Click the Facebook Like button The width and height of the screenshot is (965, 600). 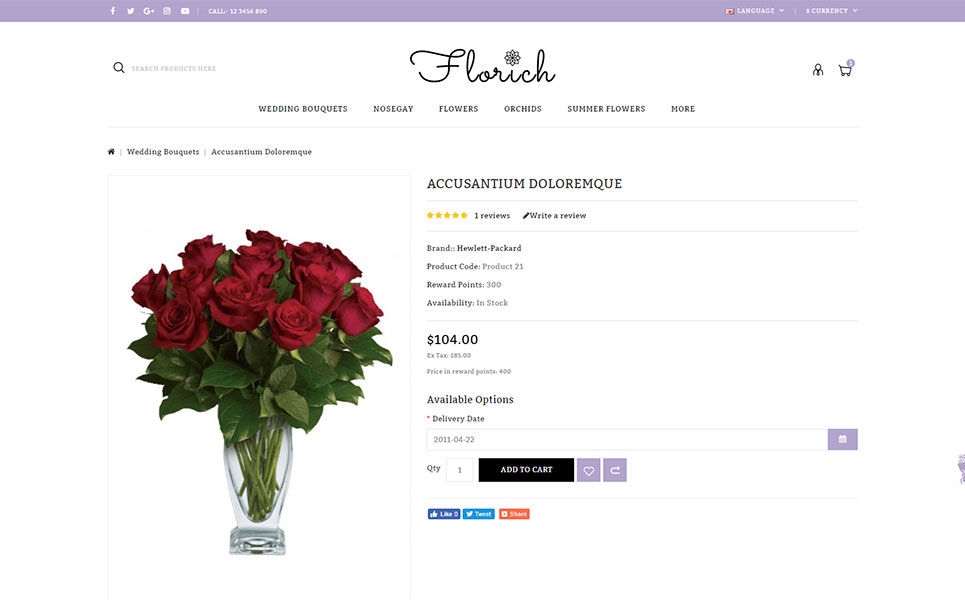tap(444, 514)
